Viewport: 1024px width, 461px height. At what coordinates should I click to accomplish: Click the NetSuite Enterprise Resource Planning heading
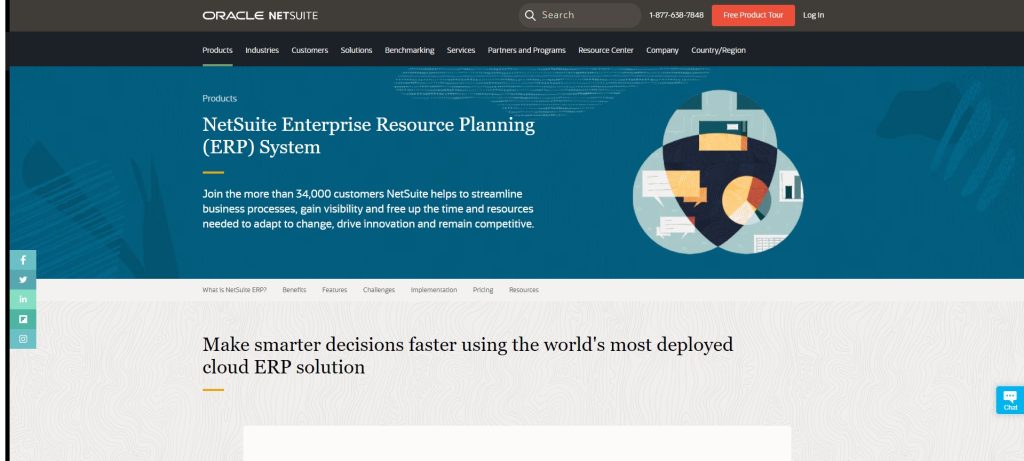[368, 135]
